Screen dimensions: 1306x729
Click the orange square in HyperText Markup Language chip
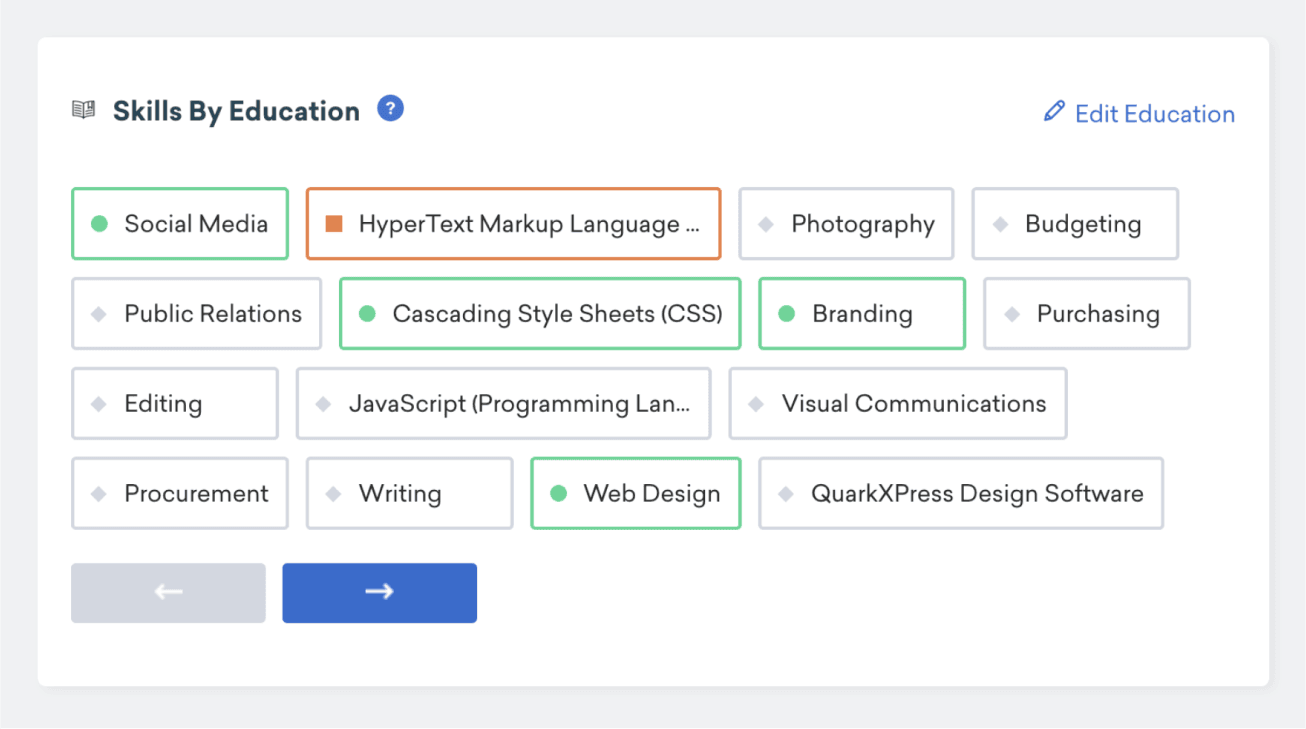point(335,224)
